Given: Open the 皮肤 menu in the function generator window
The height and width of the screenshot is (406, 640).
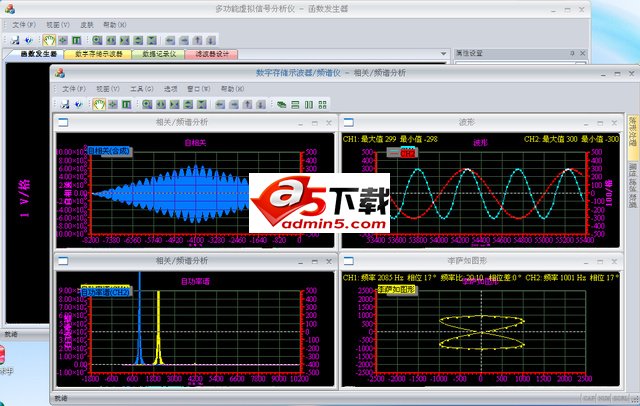Looking at the screenshot, I should point(87,22).
